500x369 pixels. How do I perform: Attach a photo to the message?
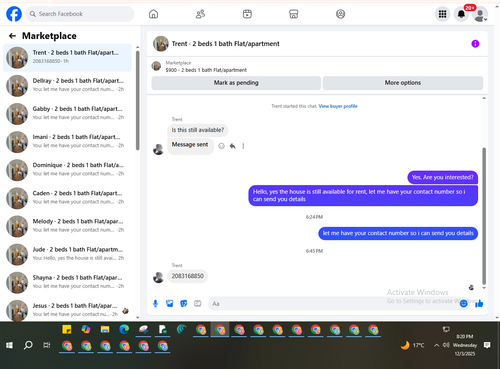pyautogui.click(x=170, y=303)
